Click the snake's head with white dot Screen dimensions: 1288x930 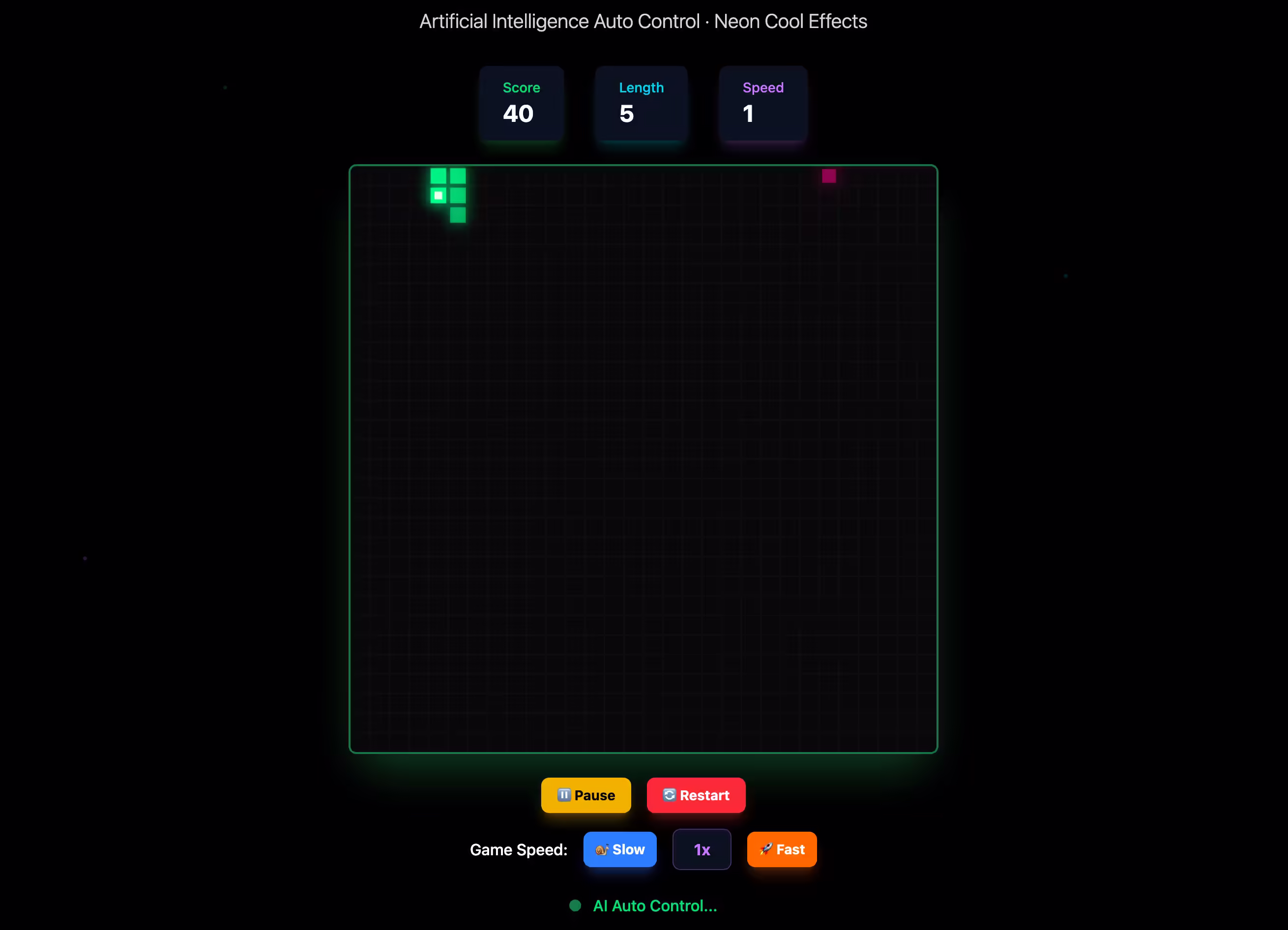(438, 196)
